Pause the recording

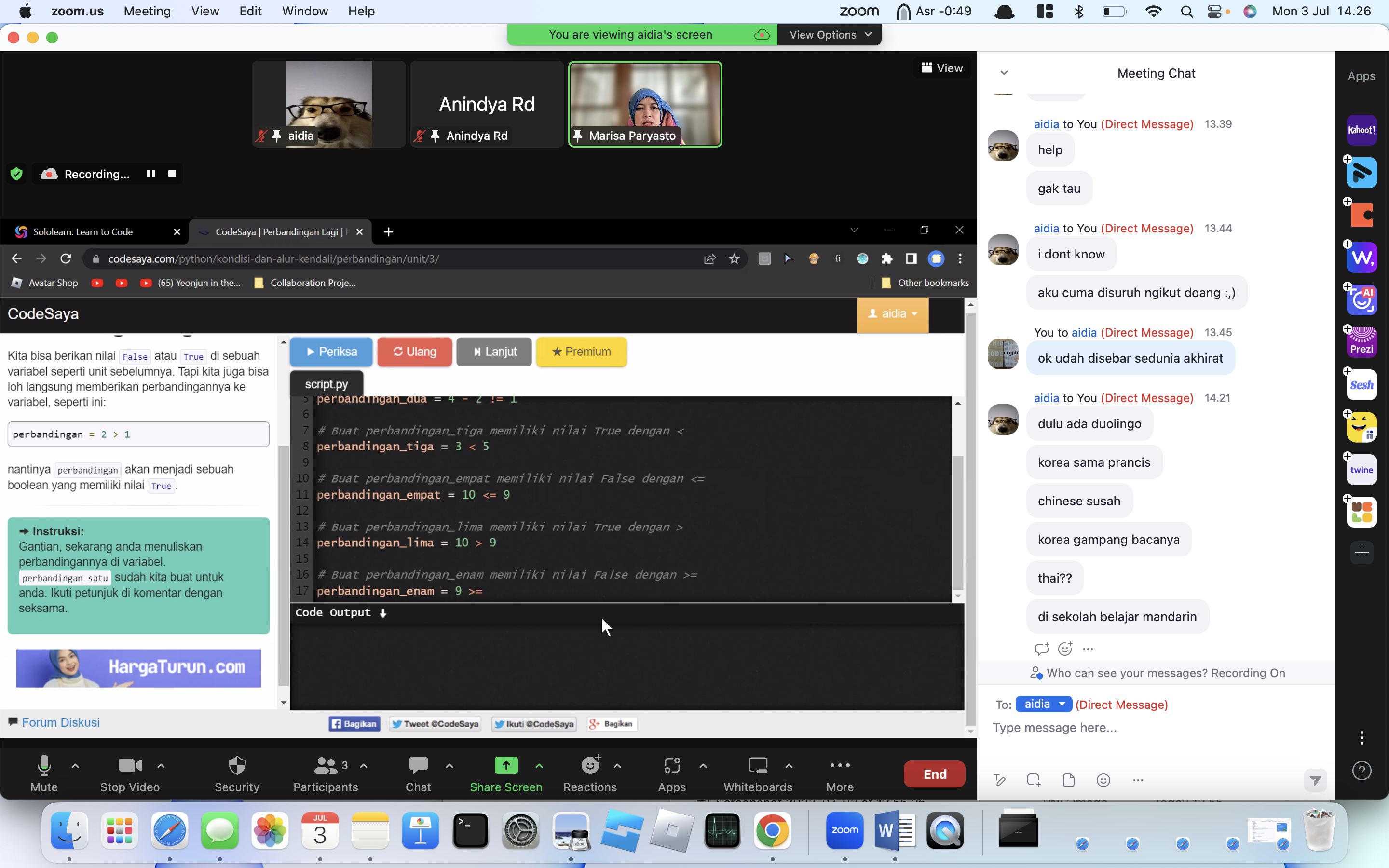151,174
